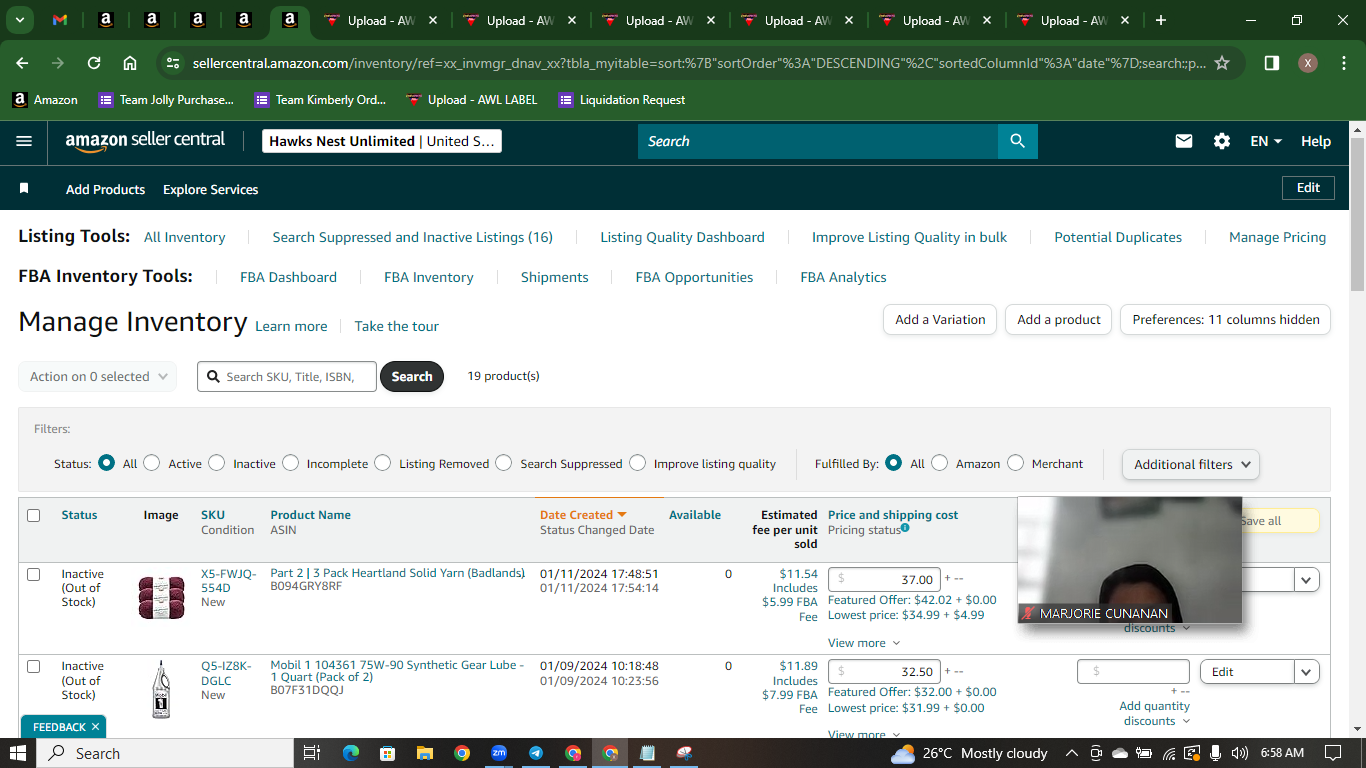Open the Hawks Nest Unlimited account switcher
The image size is (1366, 768).
click(x=382, y=141)
